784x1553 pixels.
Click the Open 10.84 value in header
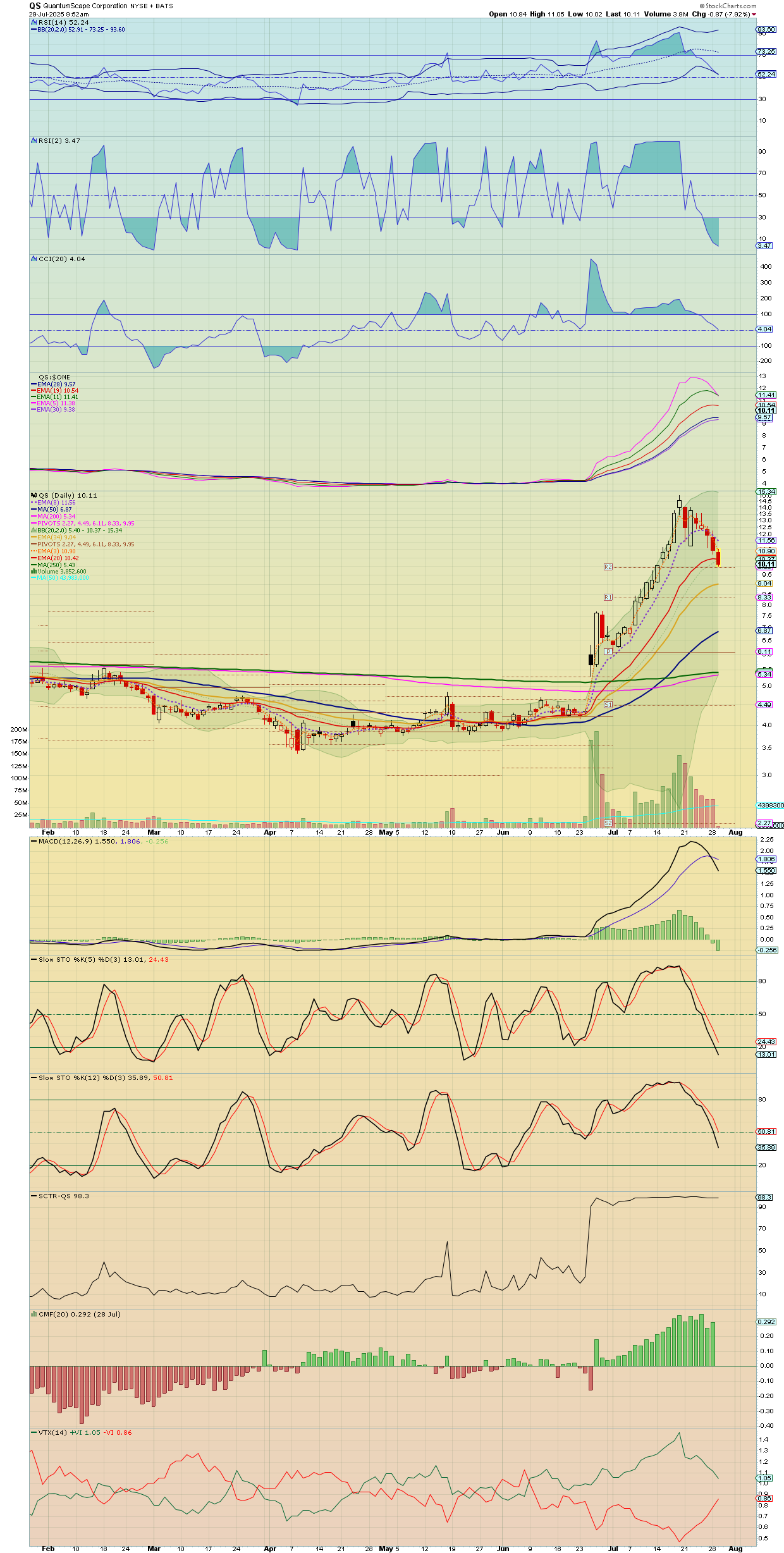[x=508, y=14]
